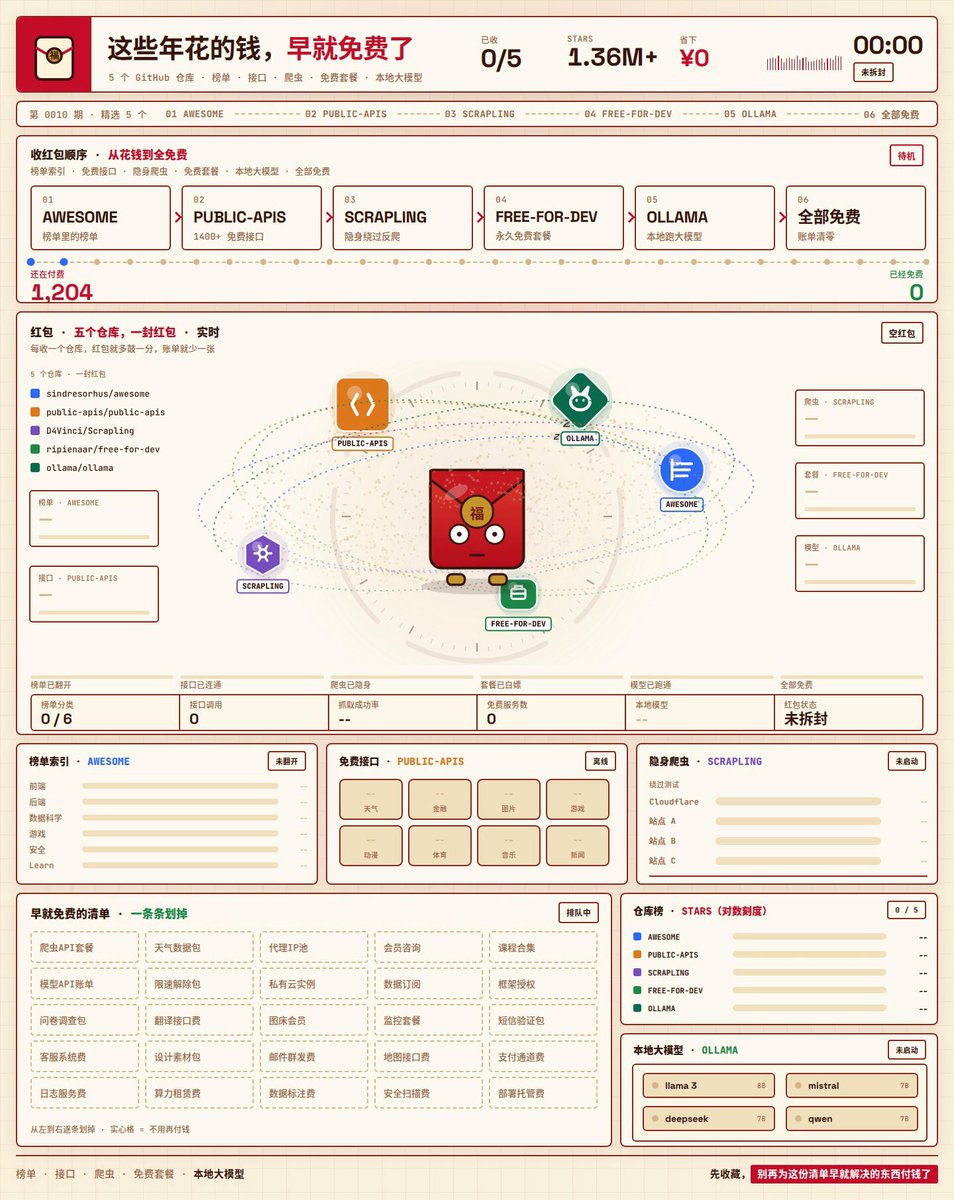Select step 02 PUBLIC-APIS card
This screenshot has height=1200, width=954.
(x=251, y=218)
